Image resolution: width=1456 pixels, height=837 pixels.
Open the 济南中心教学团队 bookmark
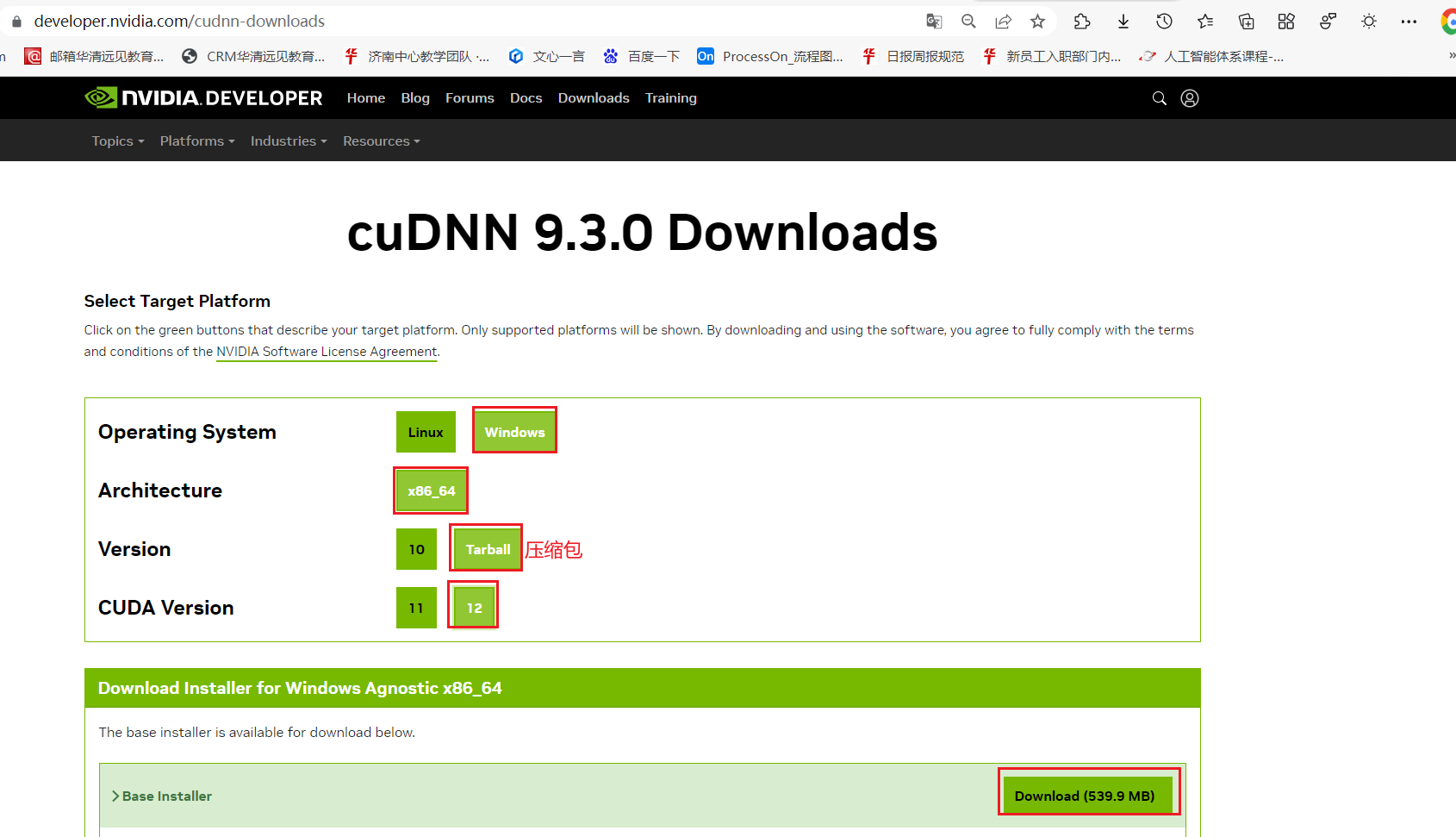[416, 56]
